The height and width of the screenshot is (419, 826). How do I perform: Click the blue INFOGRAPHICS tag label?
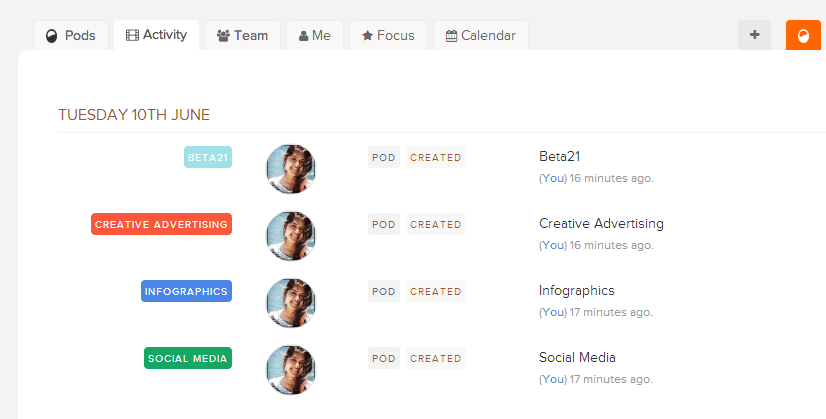187,291
